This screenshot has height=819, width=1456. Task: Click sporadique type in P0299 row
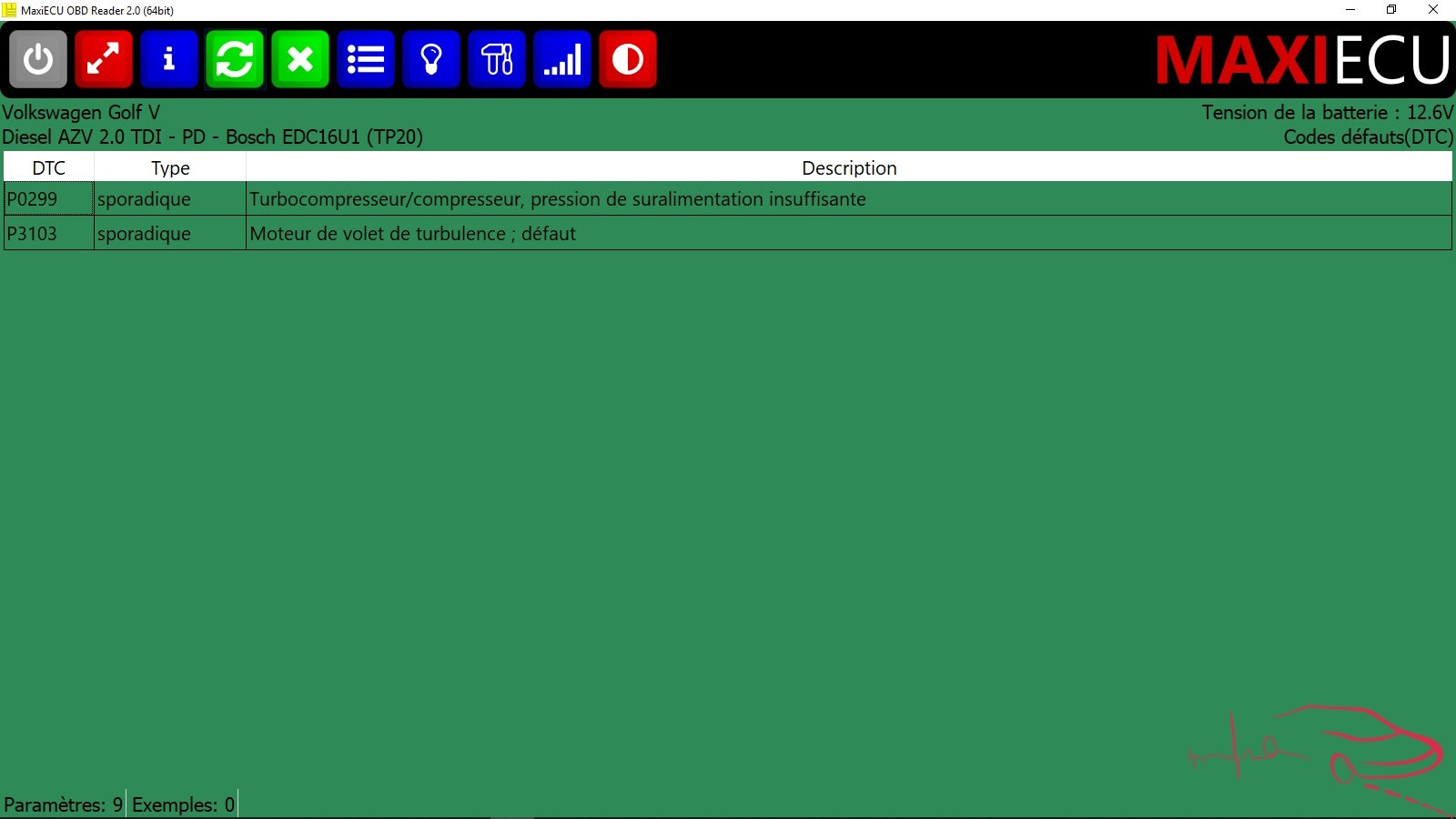coord(170,198)
